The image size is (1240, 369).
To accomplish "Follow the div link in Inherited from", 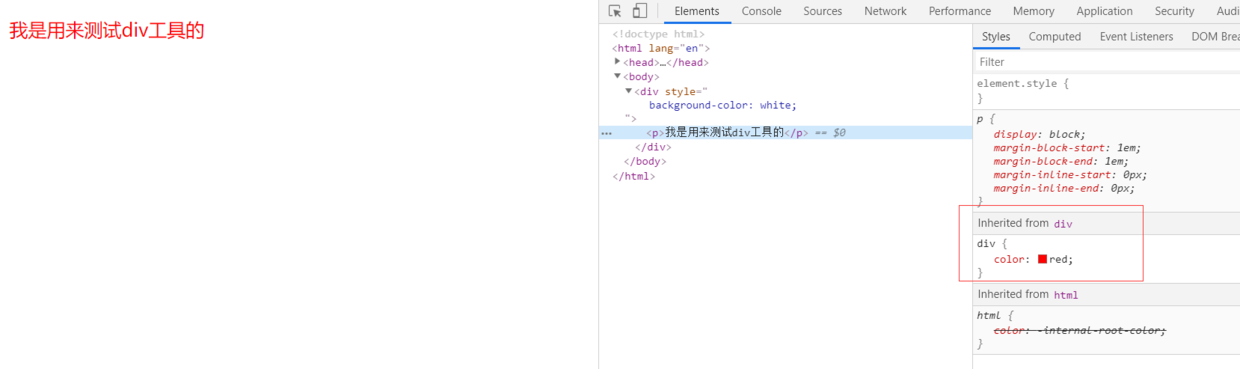I will (1063, 224).
